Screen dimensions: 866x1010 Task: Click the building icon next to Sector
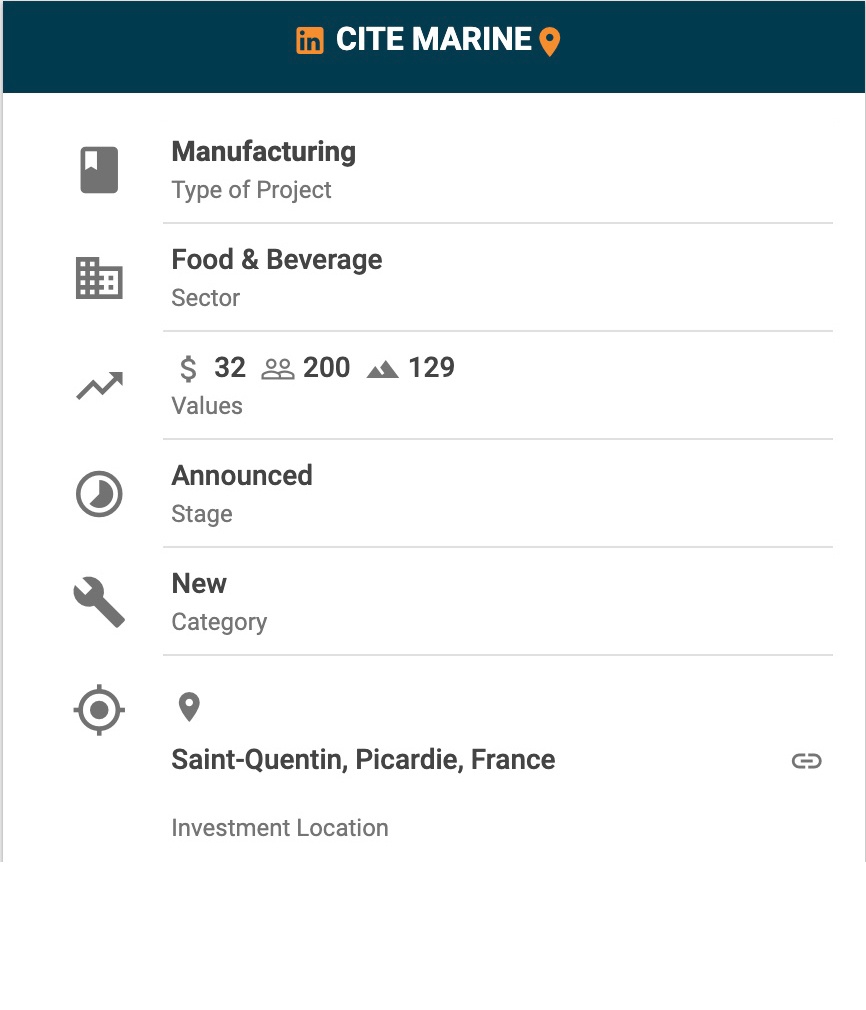(99, 278)
